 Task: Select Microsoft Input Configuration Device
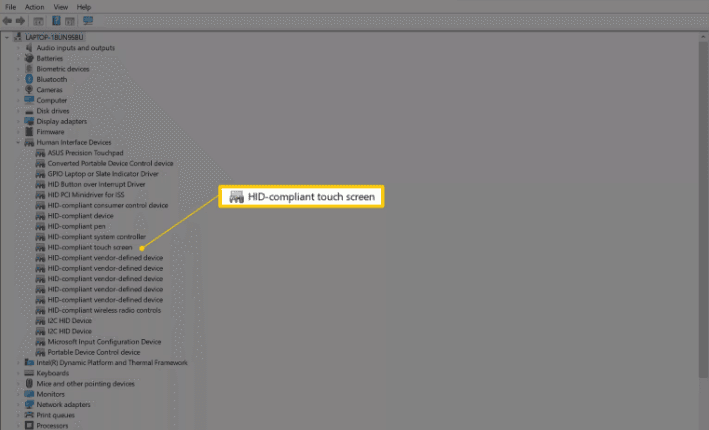click(104, 342)
